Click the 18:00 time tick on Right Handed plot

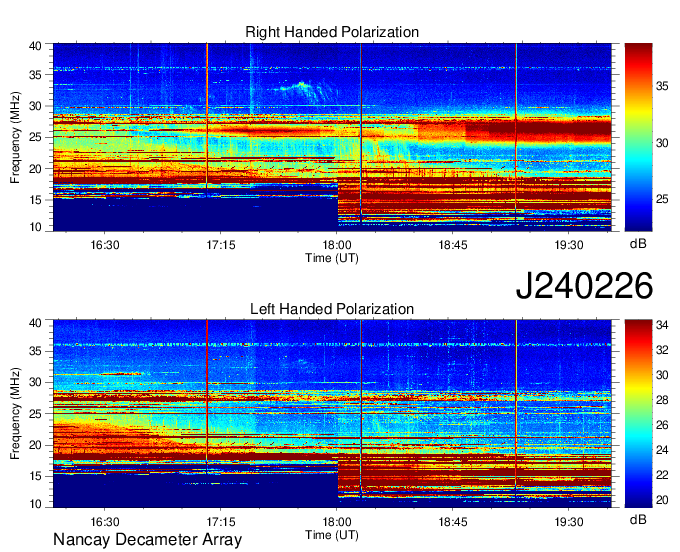point(337,245)
